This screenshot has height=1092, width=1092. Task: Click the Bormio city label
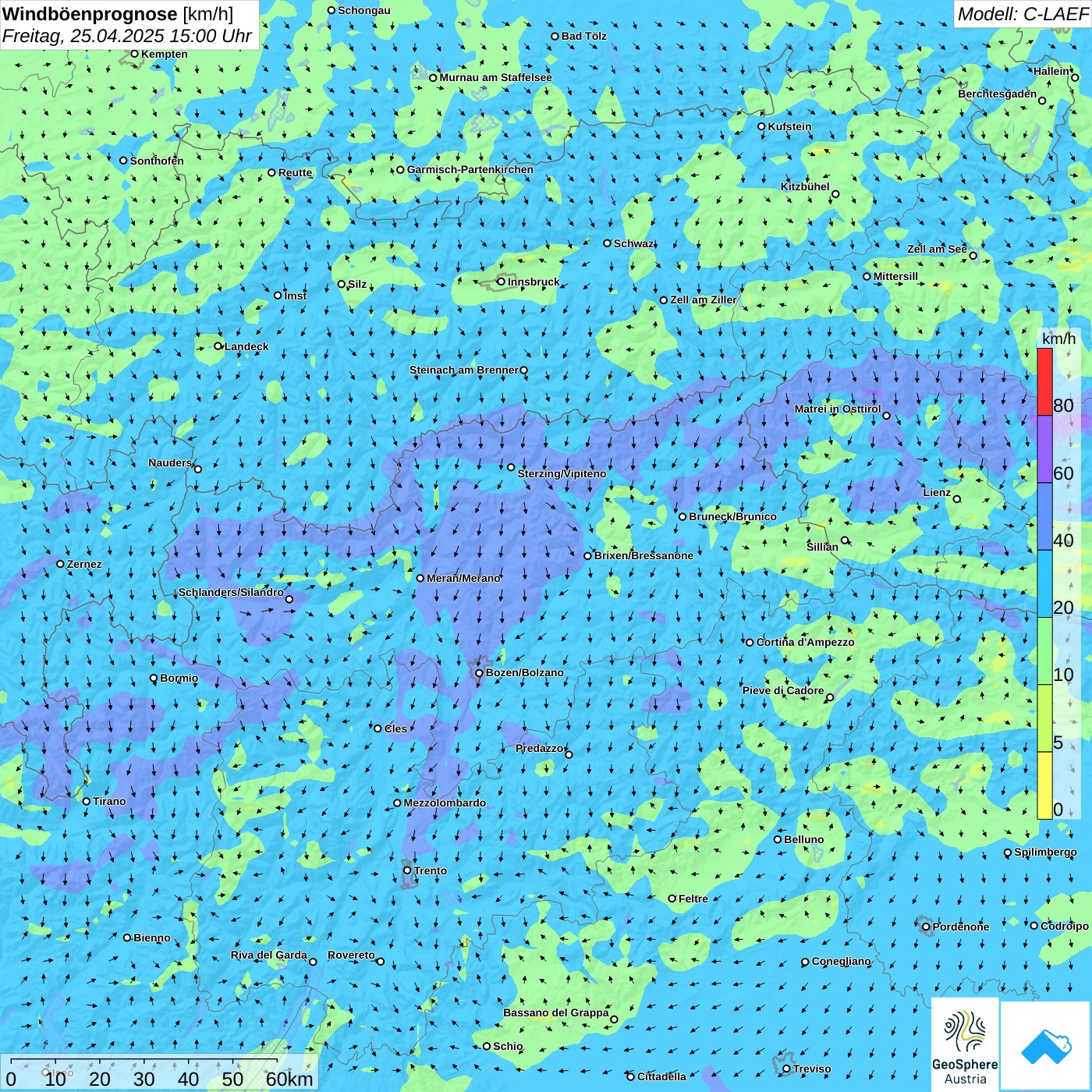(179, 679)
